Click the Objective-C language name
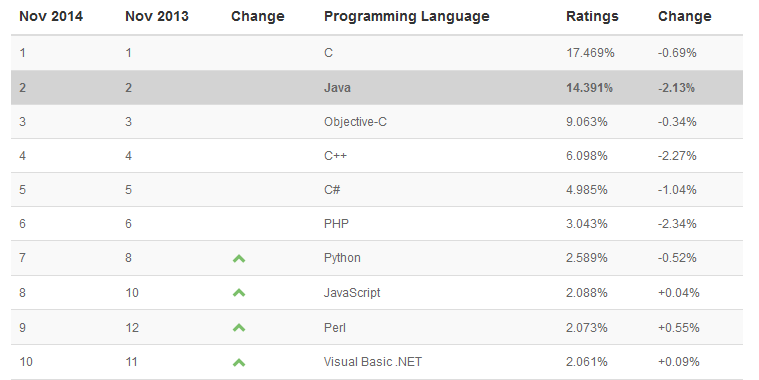This screenshot has height=380, width=759. (355, 122)
